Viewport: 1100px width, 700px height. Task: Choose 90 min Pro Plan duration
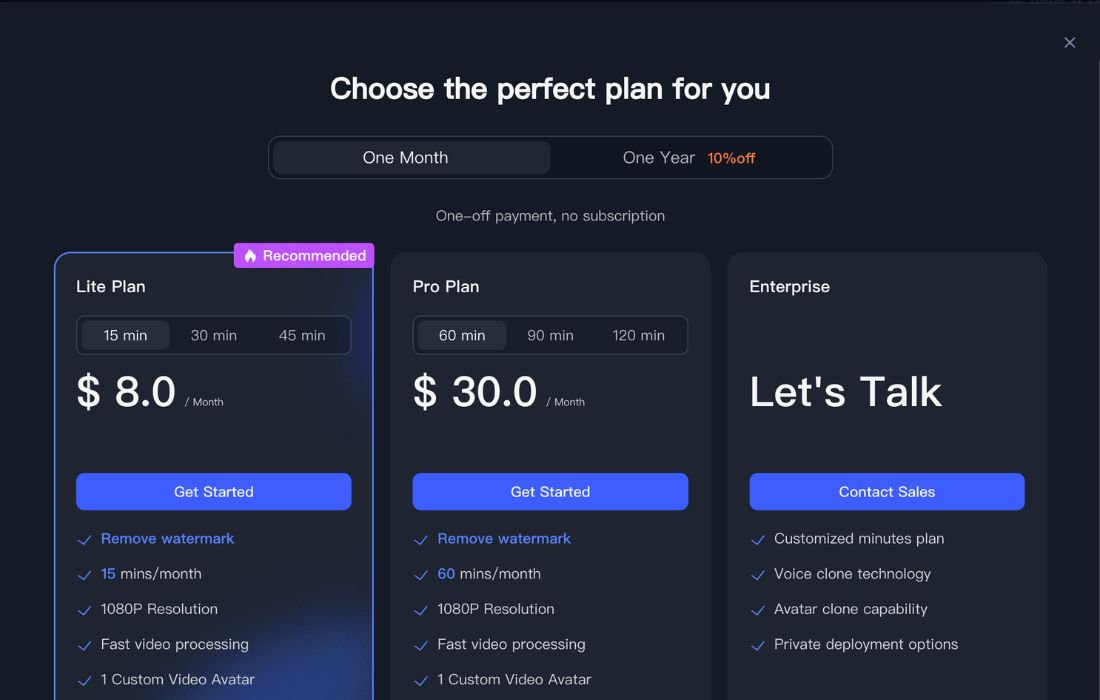(550, 336)
